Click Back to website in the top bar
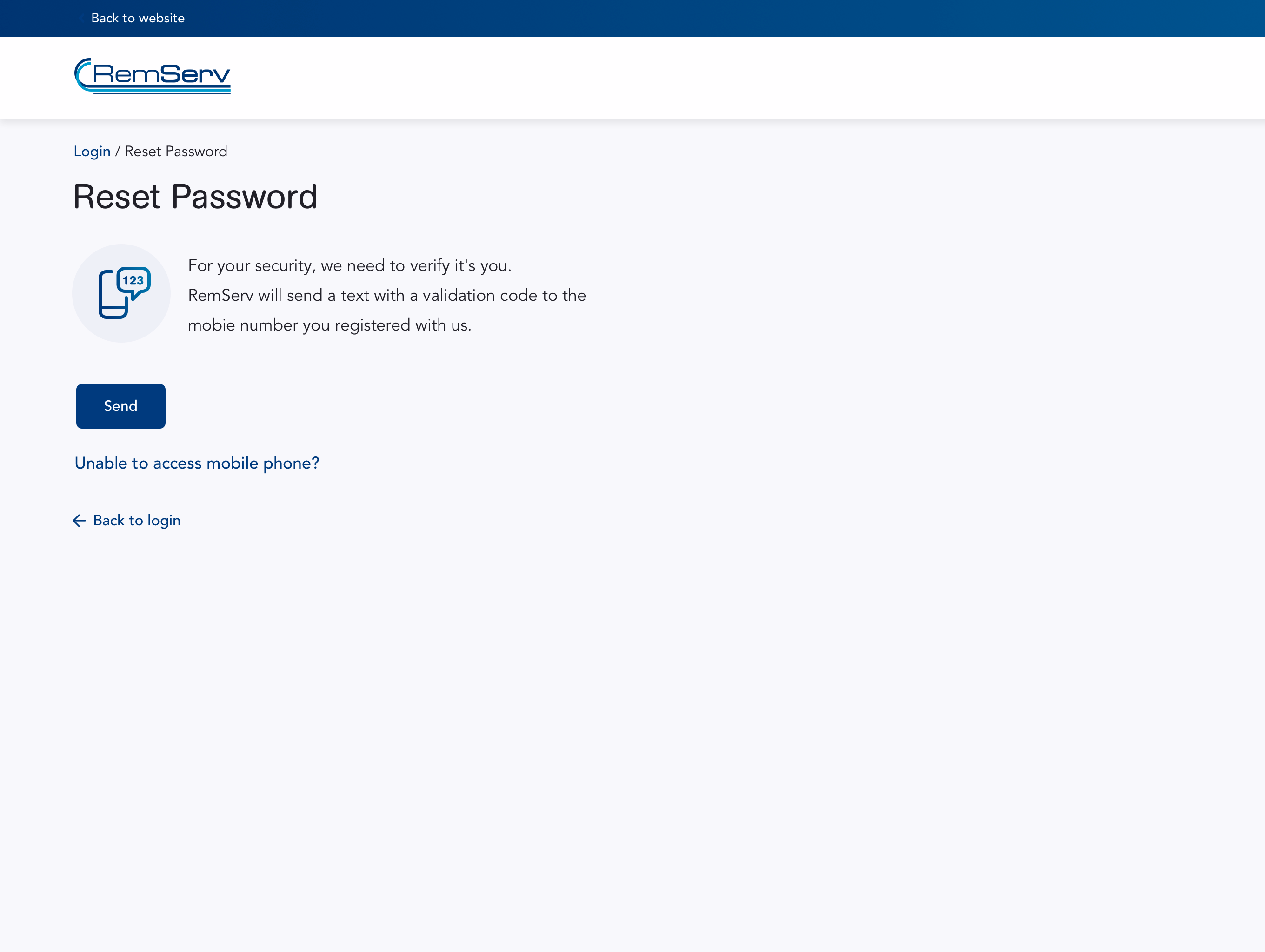The width and height of the screenshot is (1265, 952). (137, 18)
